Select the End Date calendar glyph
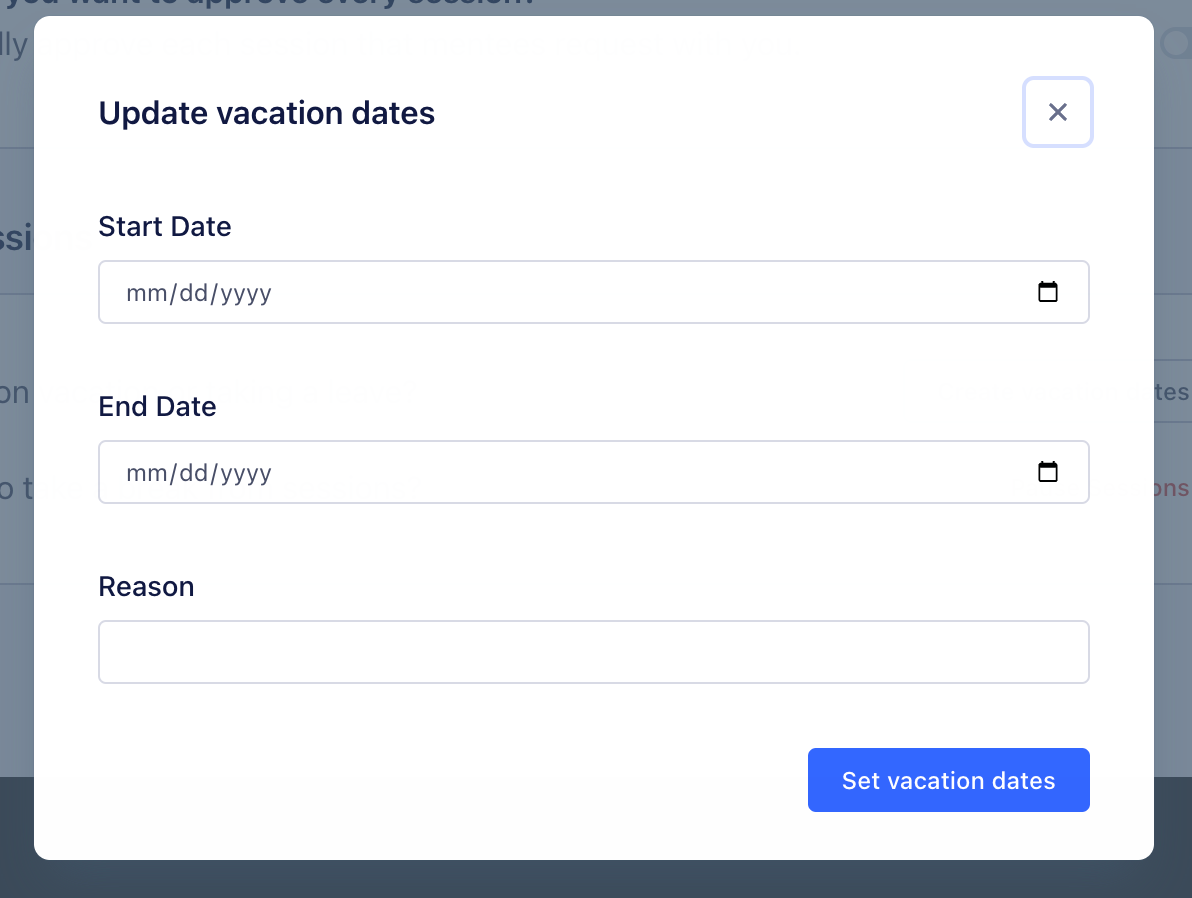This screenshot has width=1192, height=898. 1048,471
